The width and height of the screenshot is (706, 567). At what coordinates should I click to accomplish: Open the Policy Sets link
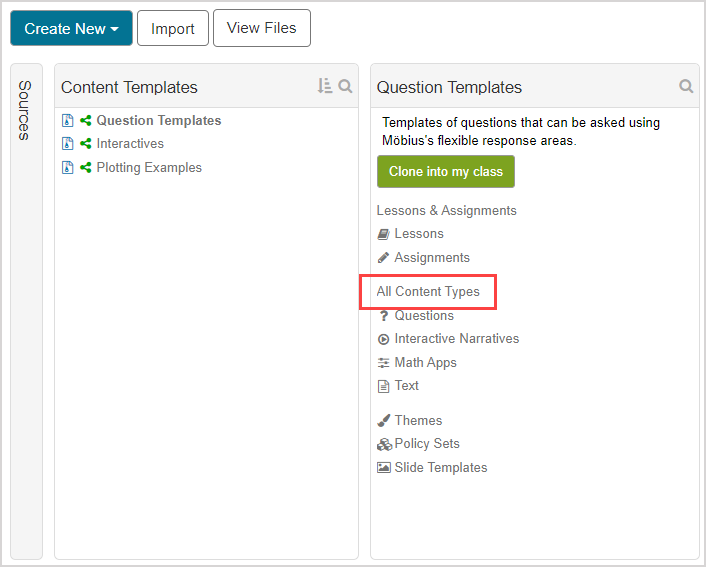tap(427, 444)
